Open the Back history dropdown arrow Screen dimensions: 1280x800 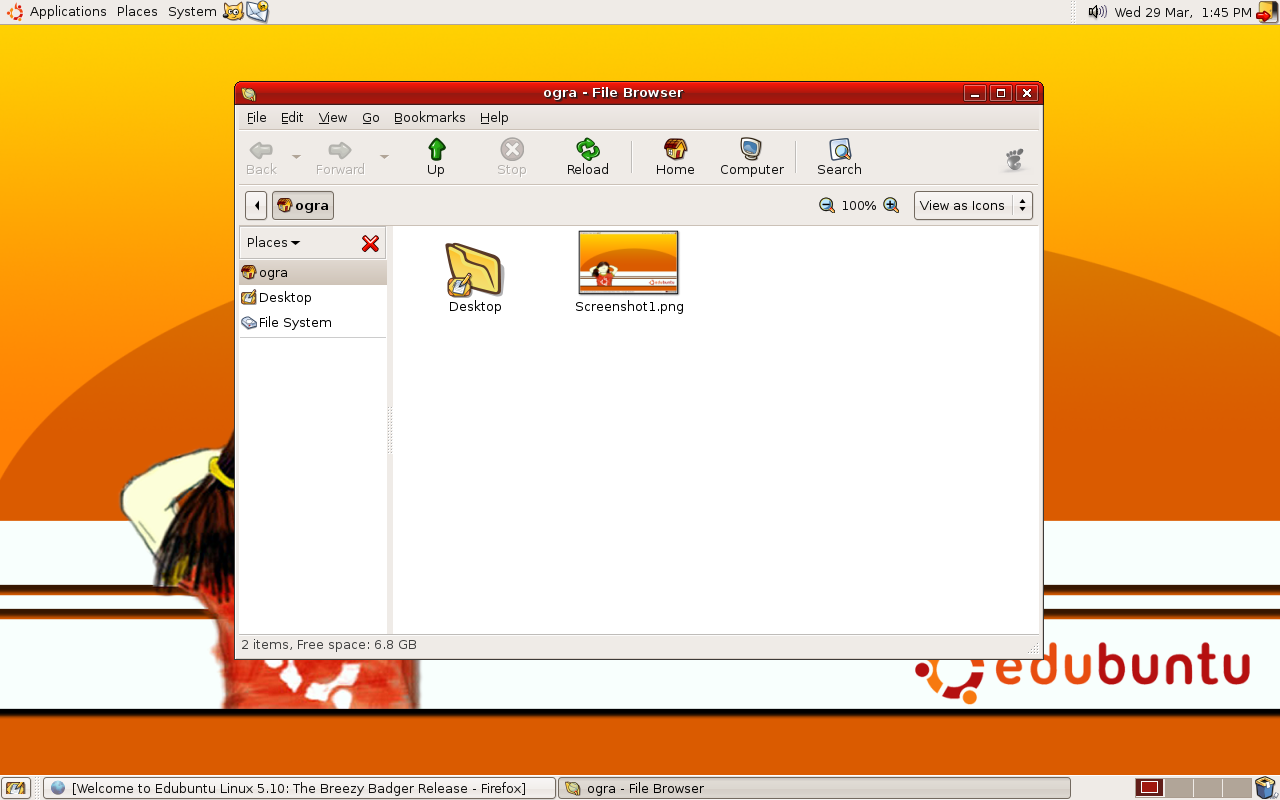pos(296,157)
